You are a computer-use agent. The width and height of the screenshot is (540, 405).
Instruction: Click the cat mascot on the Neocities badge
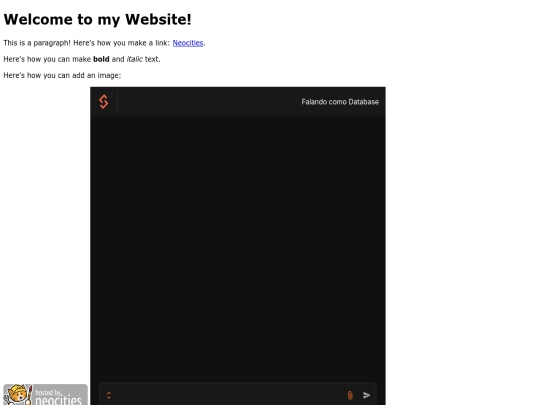18,395
